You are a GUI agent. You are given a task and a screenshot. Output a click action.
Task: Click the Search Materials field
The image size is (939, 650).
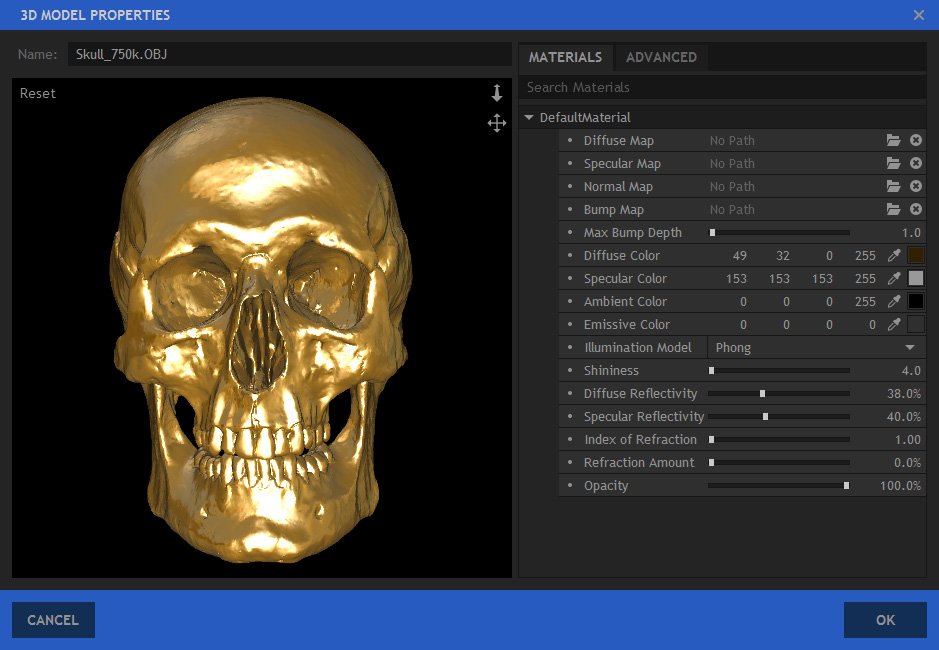[x=722, y=88]
